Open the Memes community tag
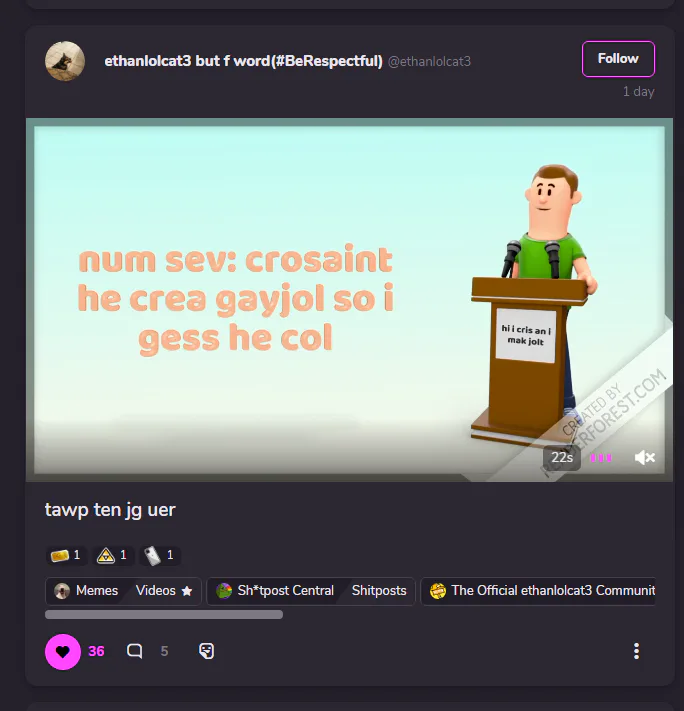This screenshot has width=684, height=711. click(x=86, y=591)
